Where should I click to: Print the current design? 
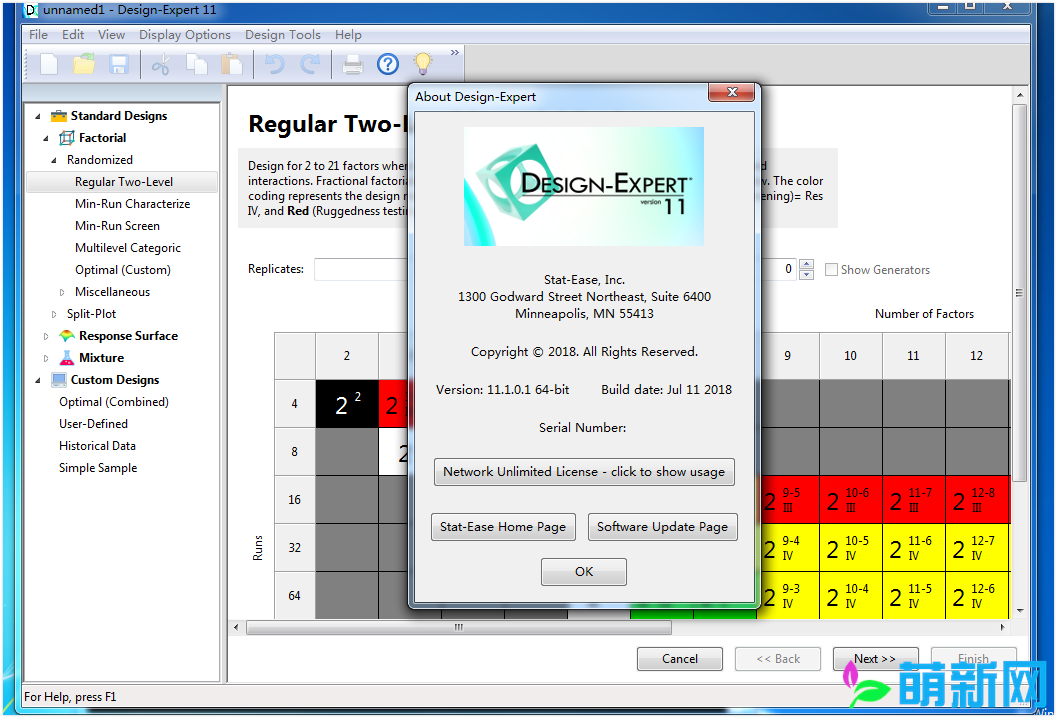(x=355, y=64)
